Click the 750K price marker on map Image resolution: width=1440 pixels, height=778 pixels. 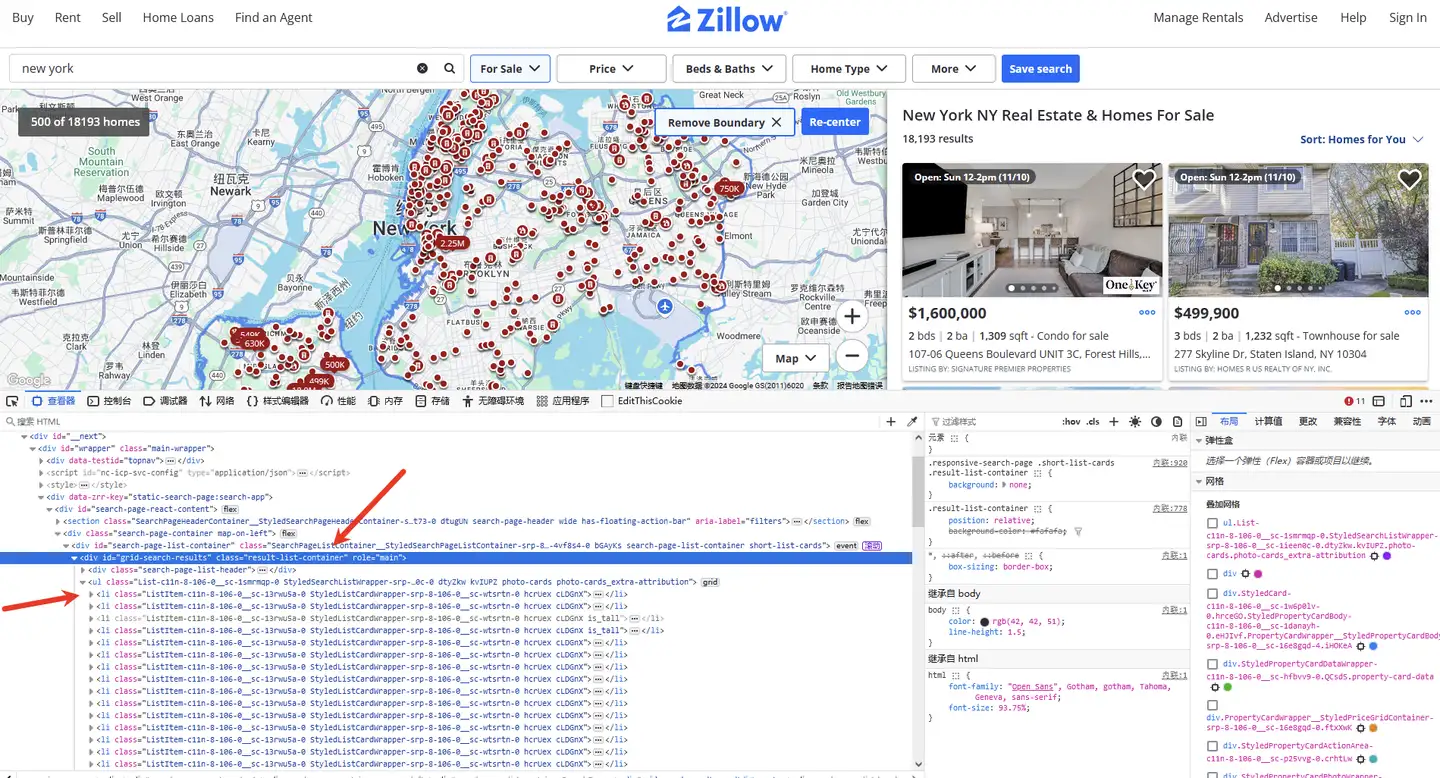[x=729, y=188]
